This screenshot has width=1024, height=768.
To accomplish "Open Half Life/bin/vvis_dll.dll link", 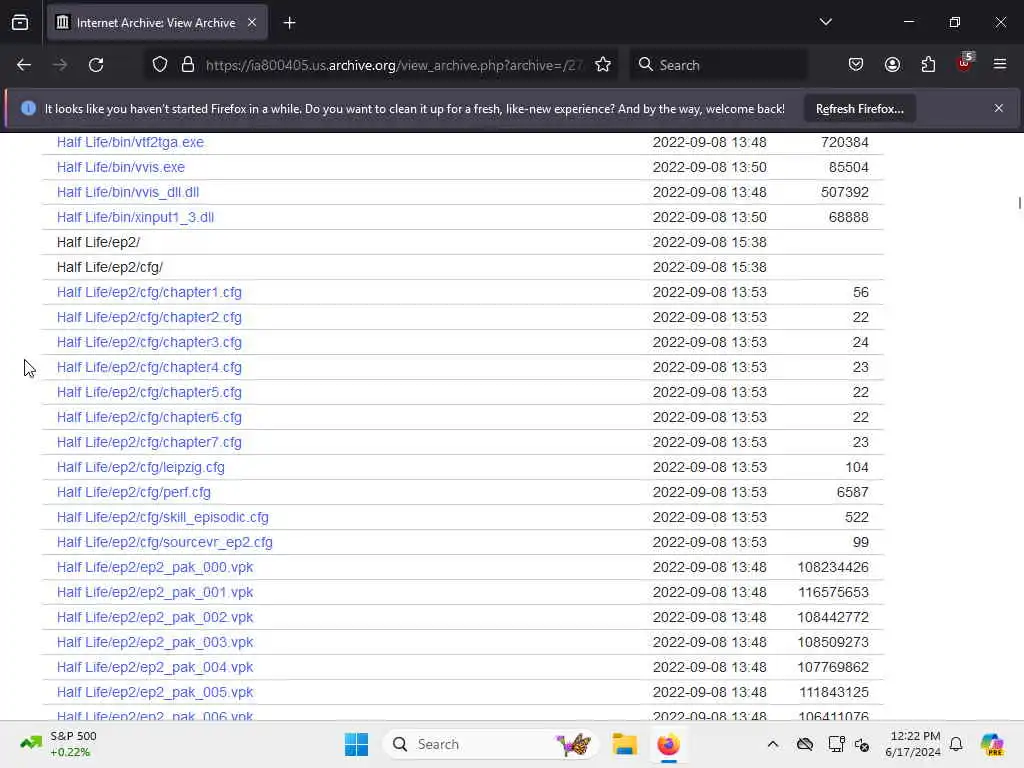I will pos(128,192).
